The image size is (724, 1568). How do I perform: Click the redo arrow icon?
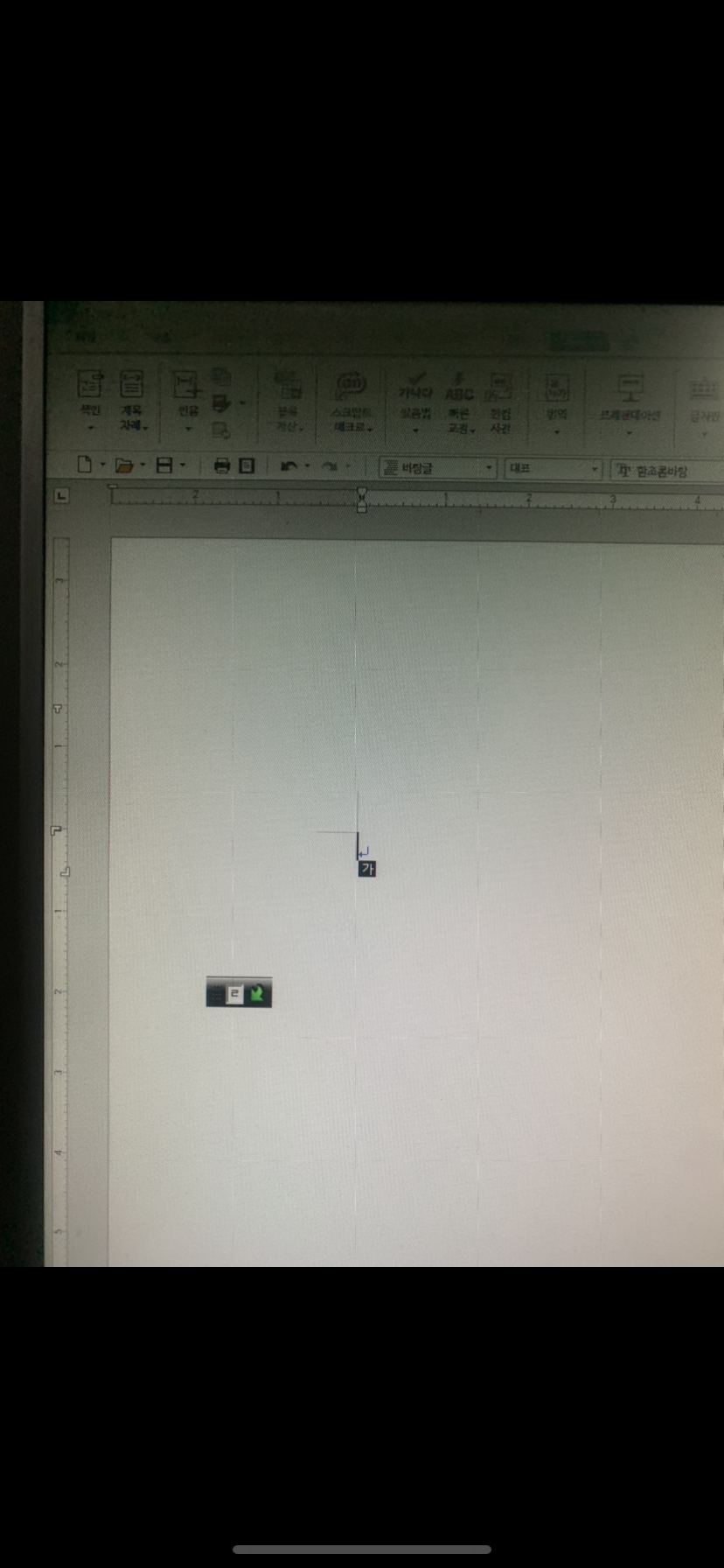click(x=329, y=466)
